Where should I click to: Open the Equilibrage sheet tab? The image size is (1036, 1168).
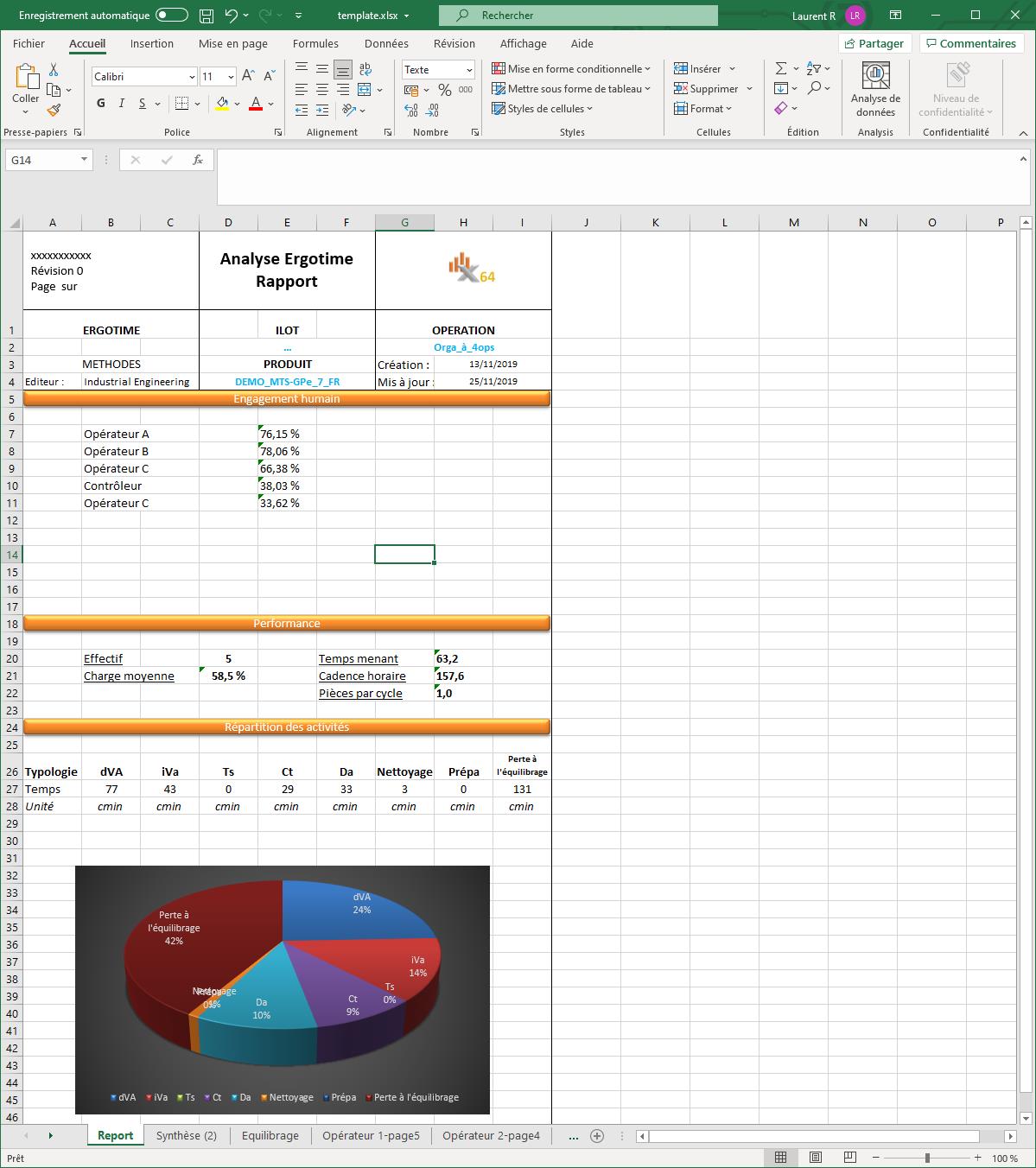coord(270,1136)
